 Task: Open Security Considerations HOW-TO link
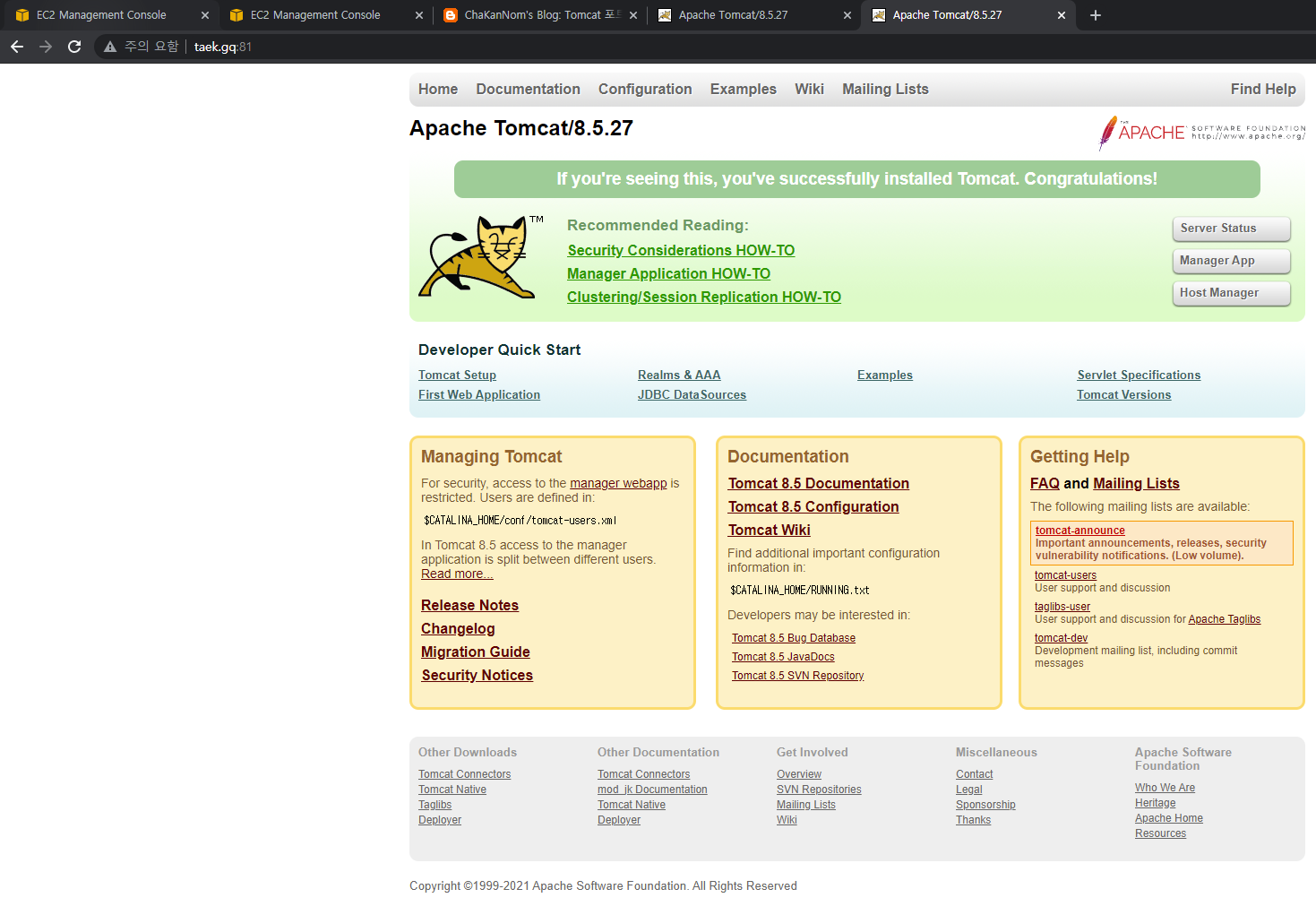pos(681,250)
